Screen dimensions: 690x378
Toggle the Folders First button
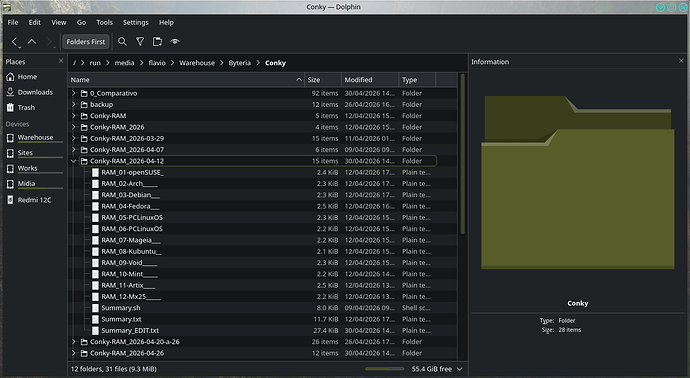click(86, 42)
